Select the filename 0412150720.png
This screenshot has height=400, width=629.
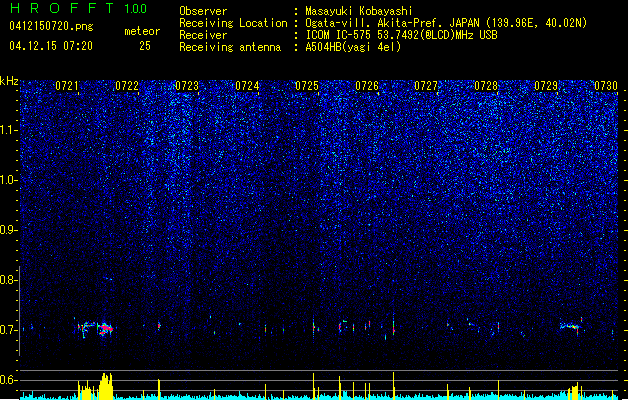pyautogui.click(x=51, y=26)
